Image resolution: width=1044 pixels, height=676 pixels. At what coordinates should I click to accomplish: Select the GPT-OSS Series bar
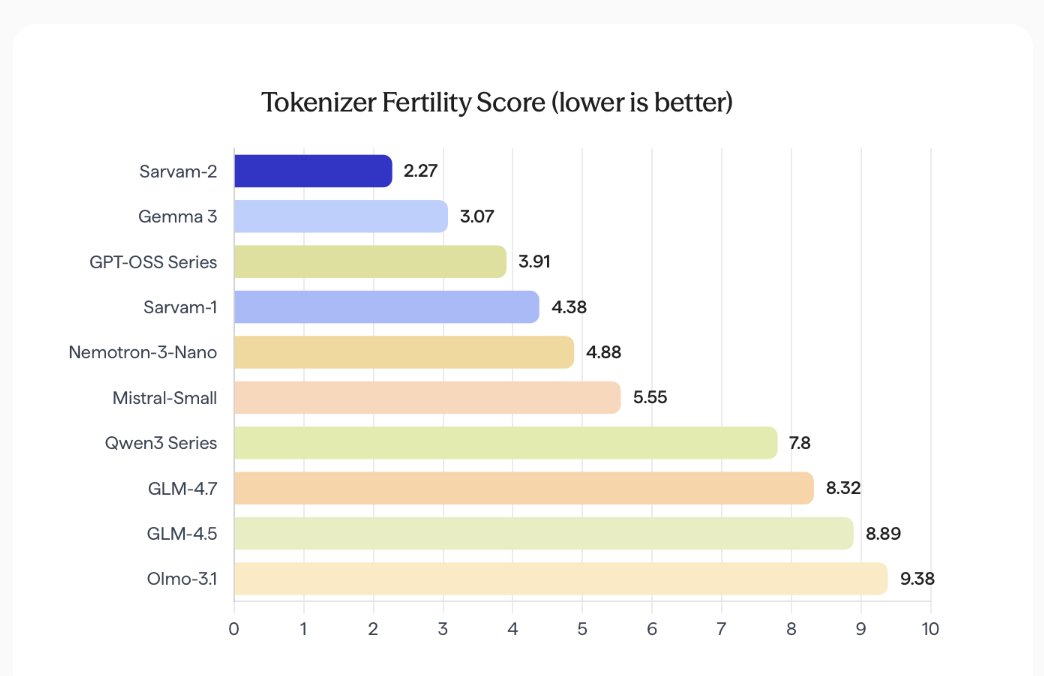[370, 262]
